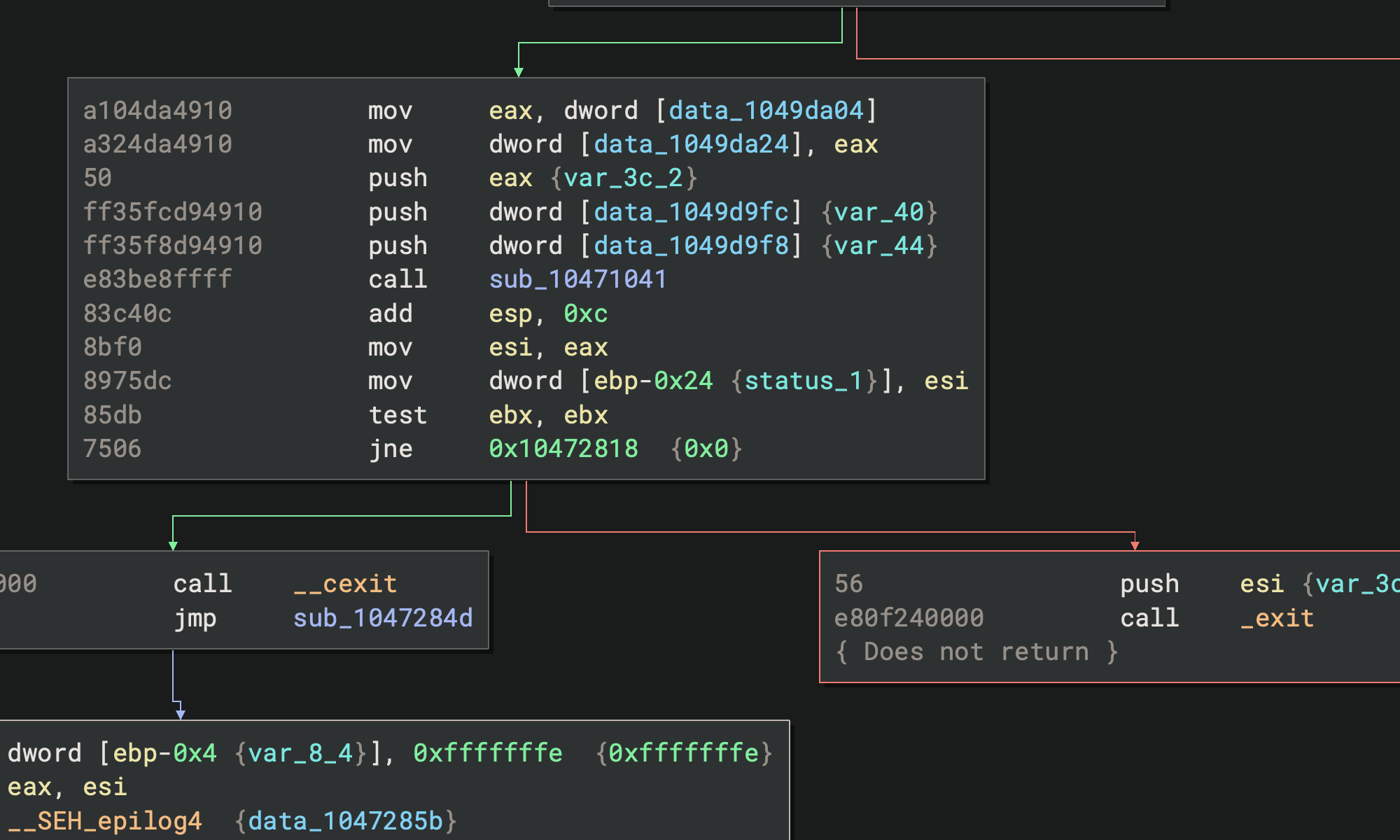Click the opcode bytes e83be8ffff
1400x840 pixels.
pos(157,279)
